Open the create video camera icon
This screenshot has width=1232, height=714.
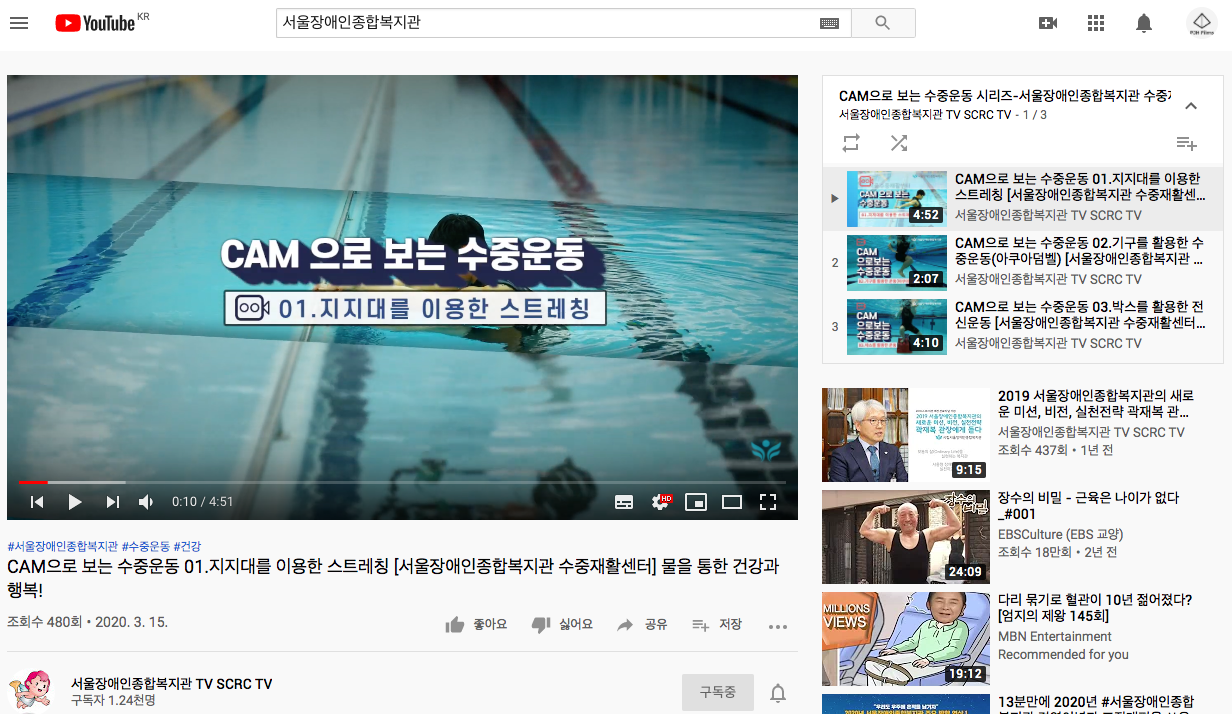click(x=1048, y=23)
